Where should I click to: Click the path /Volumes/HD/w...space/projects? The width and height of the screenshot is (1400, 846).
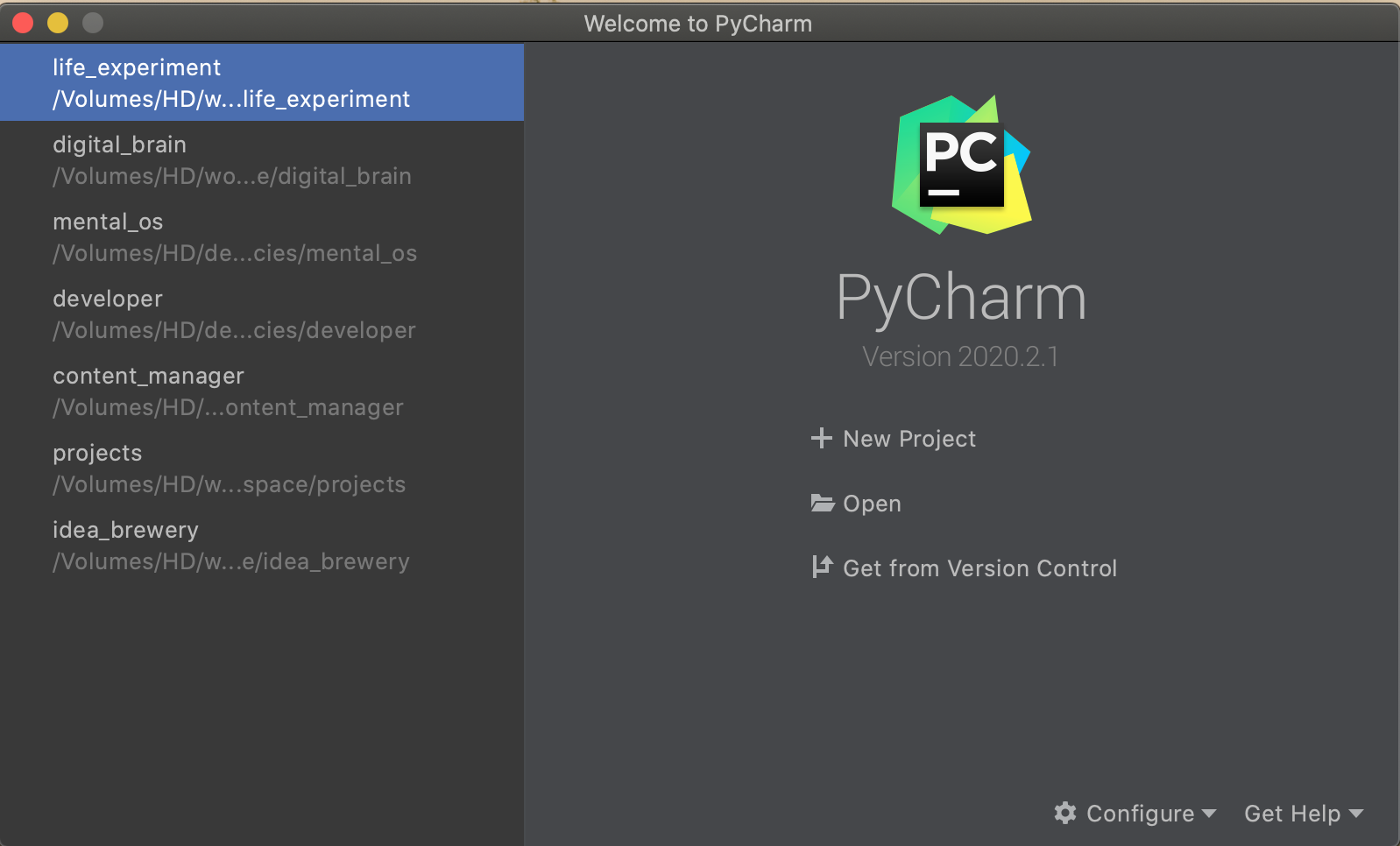click(229, 484)
